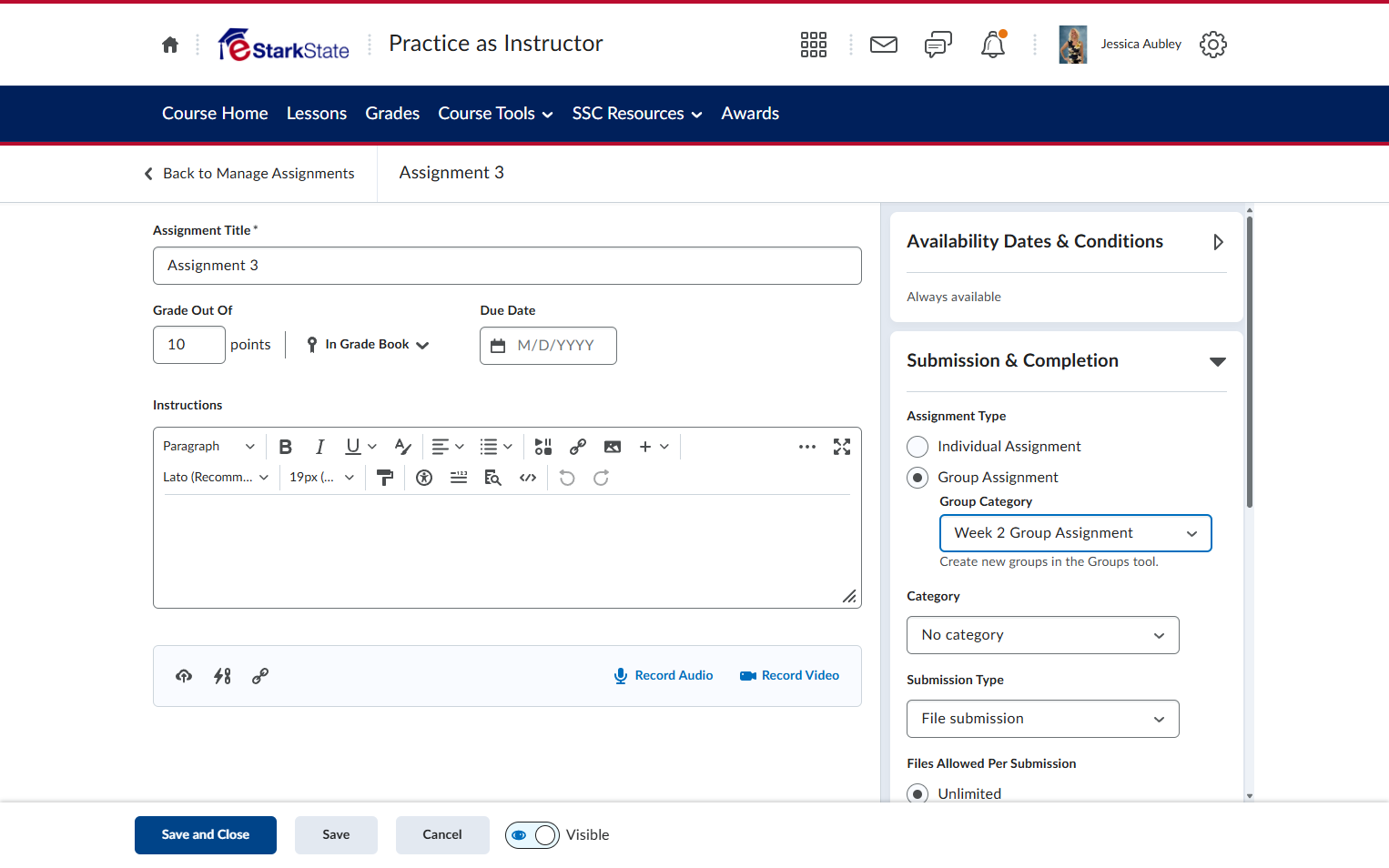Select Group Assignment radio button
Screen dimensions: 1389x868
pos(918,478)
